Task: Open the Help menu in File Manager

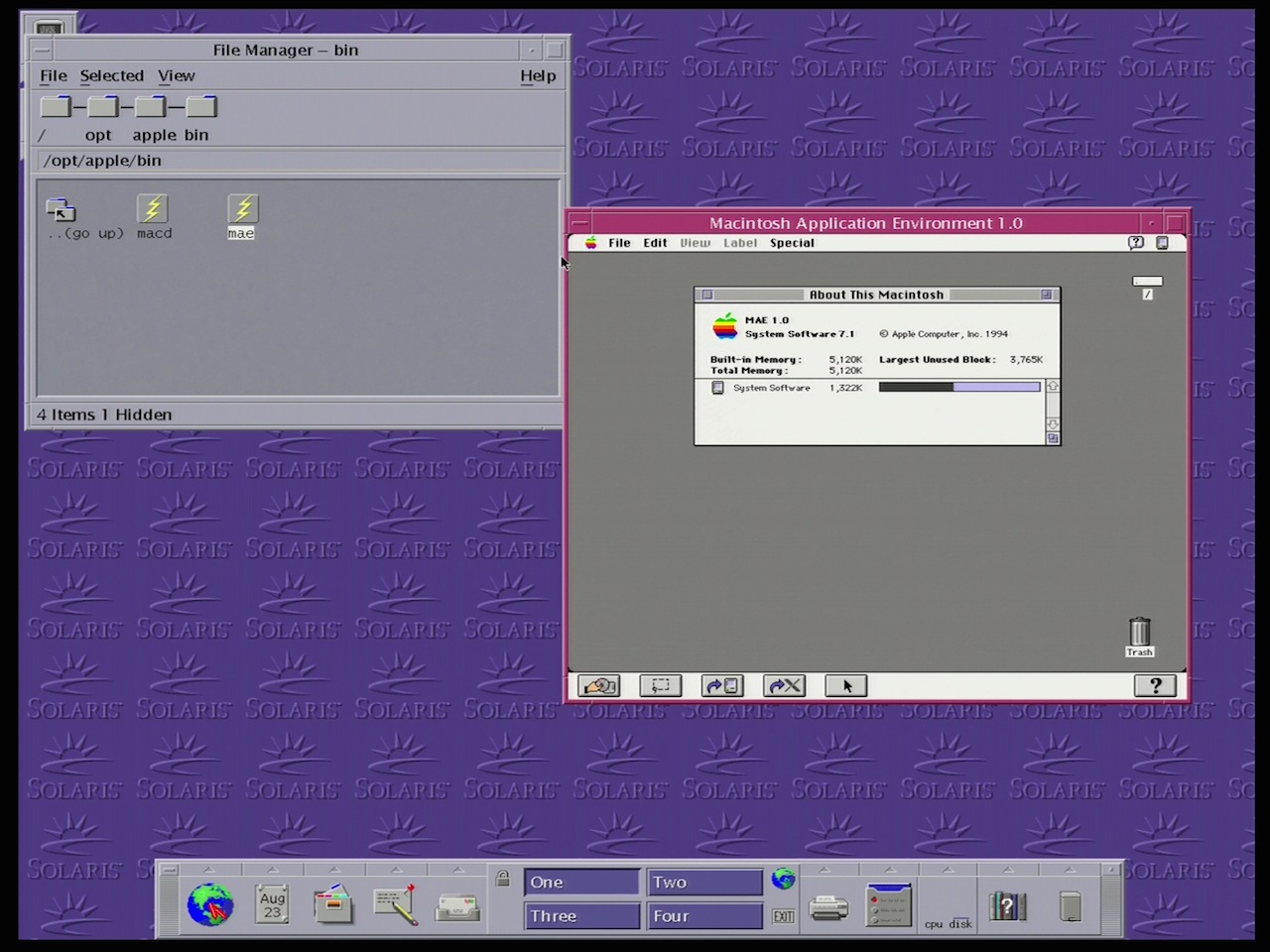Action: click(x=538, y=76)
